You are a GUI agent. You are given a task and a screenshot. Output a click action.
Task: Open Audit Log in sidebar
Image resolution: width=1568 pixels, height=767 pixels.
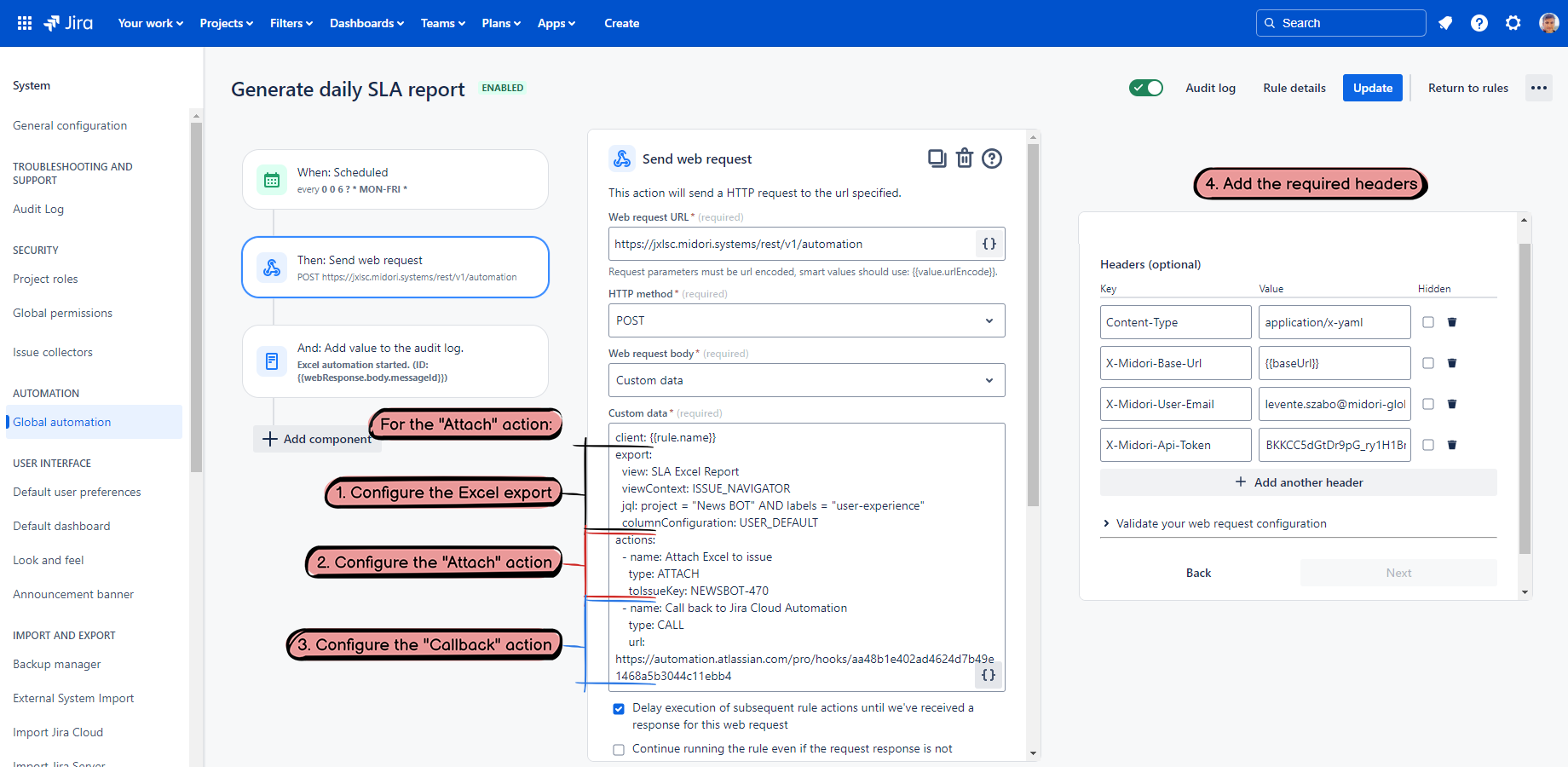pyautogui.click(x=38, y=209)
